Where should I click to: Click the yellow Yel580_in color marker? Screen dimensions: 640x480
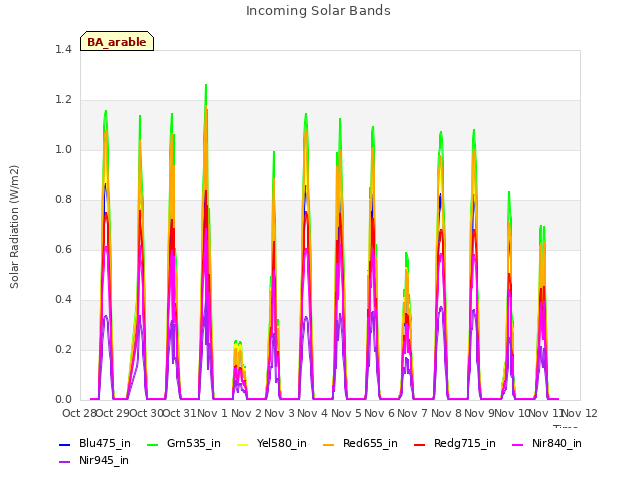[242, 444]
